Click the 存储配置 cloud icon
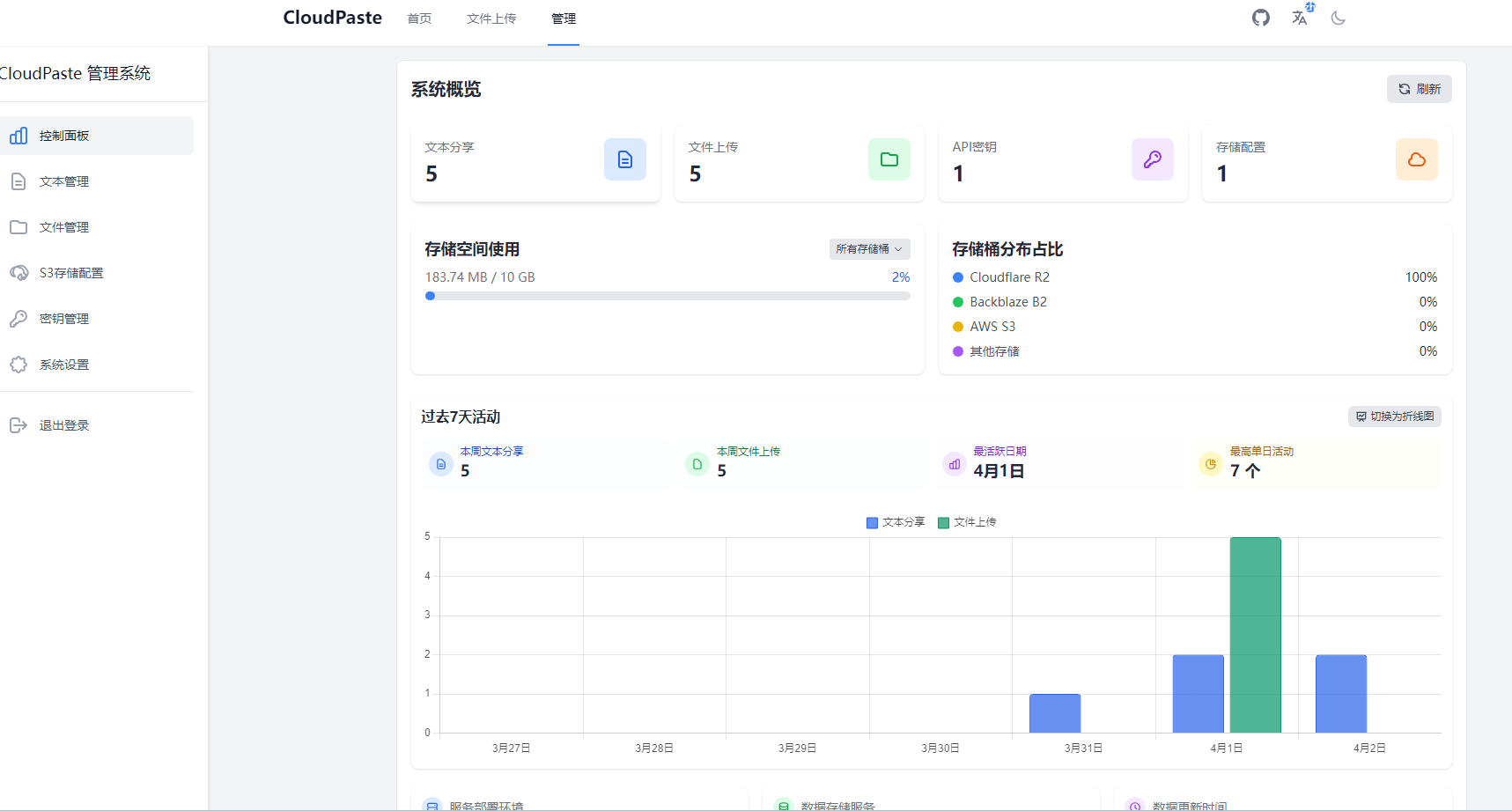Viewport: 1512px width, 811px height. tap(1416, 159)
